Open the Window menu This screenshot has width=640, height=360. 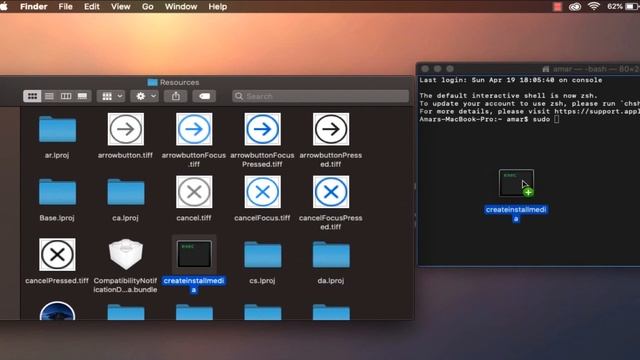(181, 7)
